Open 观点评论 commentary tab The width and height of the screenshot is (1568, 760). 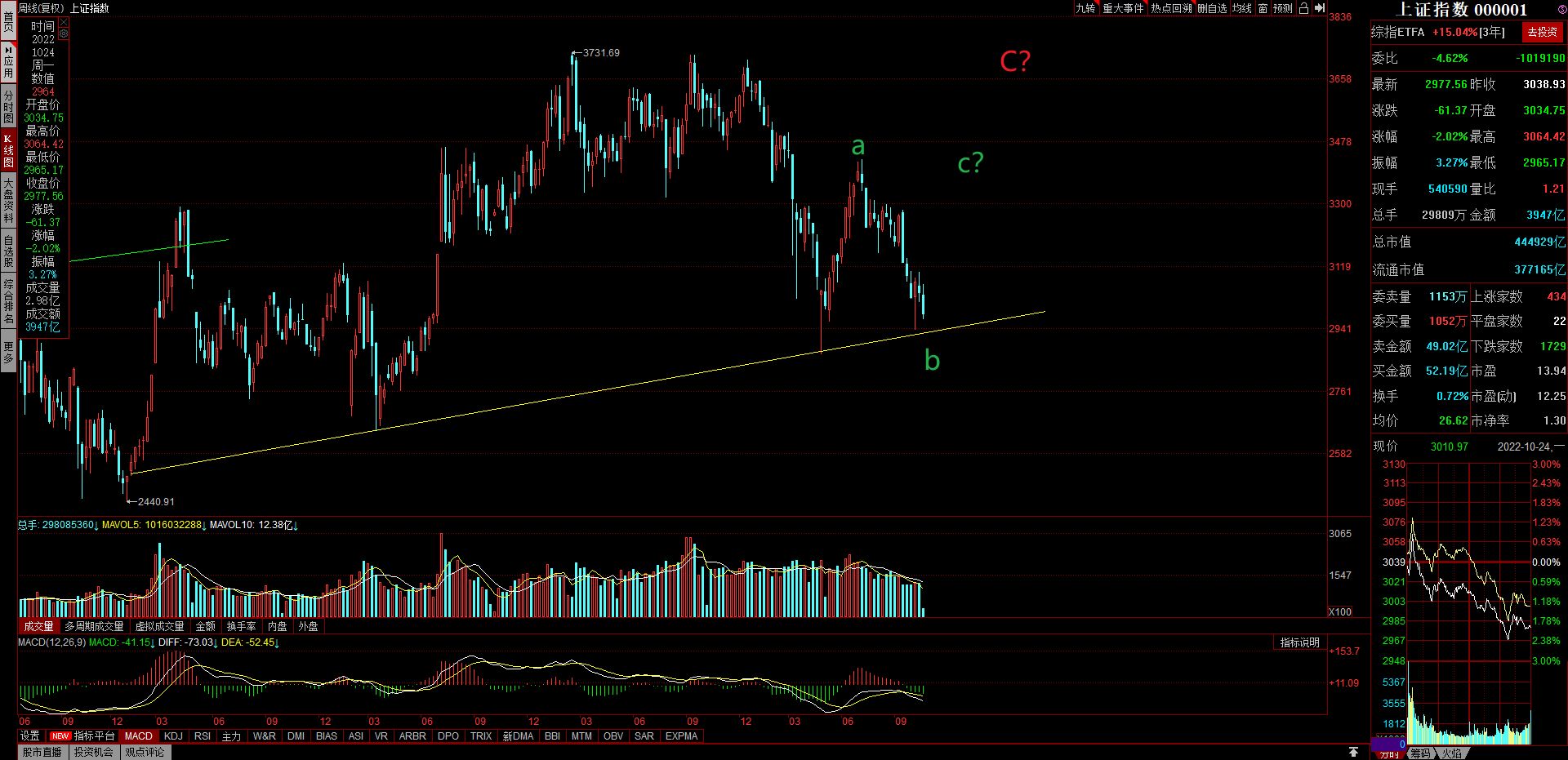click(145, 752)
